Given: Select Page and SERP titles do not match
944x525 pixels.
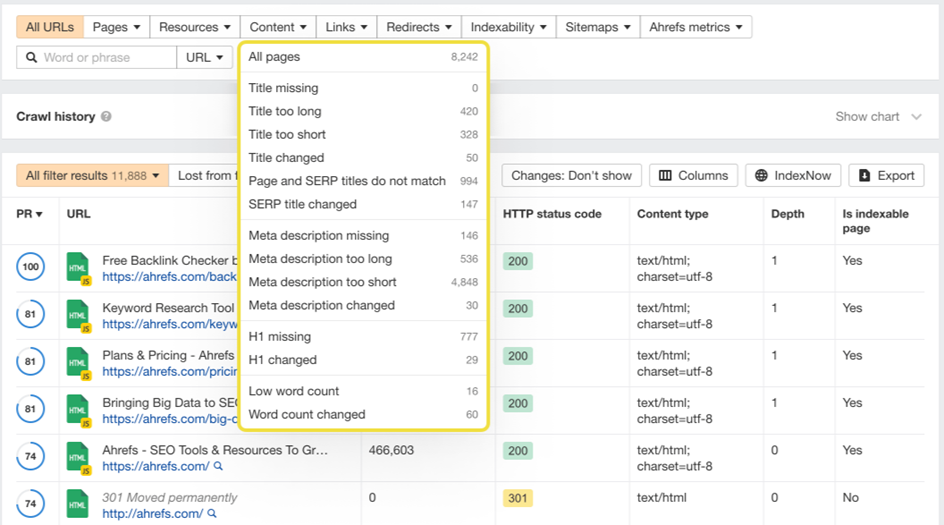Looking at the screenshot, I should [x=363, y=181].
